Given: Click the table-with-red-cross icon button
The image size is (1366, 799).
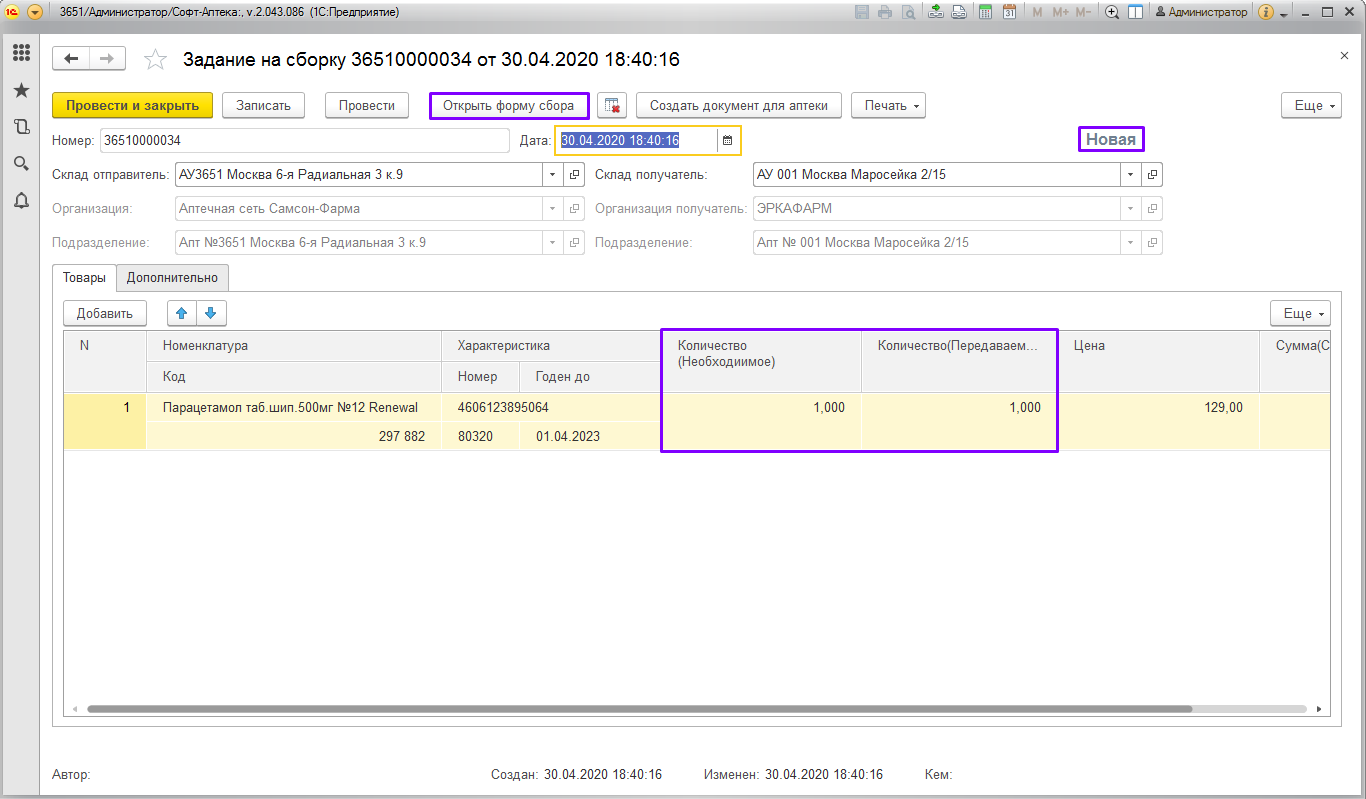Looking at the screenshot, I should pyautogui.click(x=613, y=106).
